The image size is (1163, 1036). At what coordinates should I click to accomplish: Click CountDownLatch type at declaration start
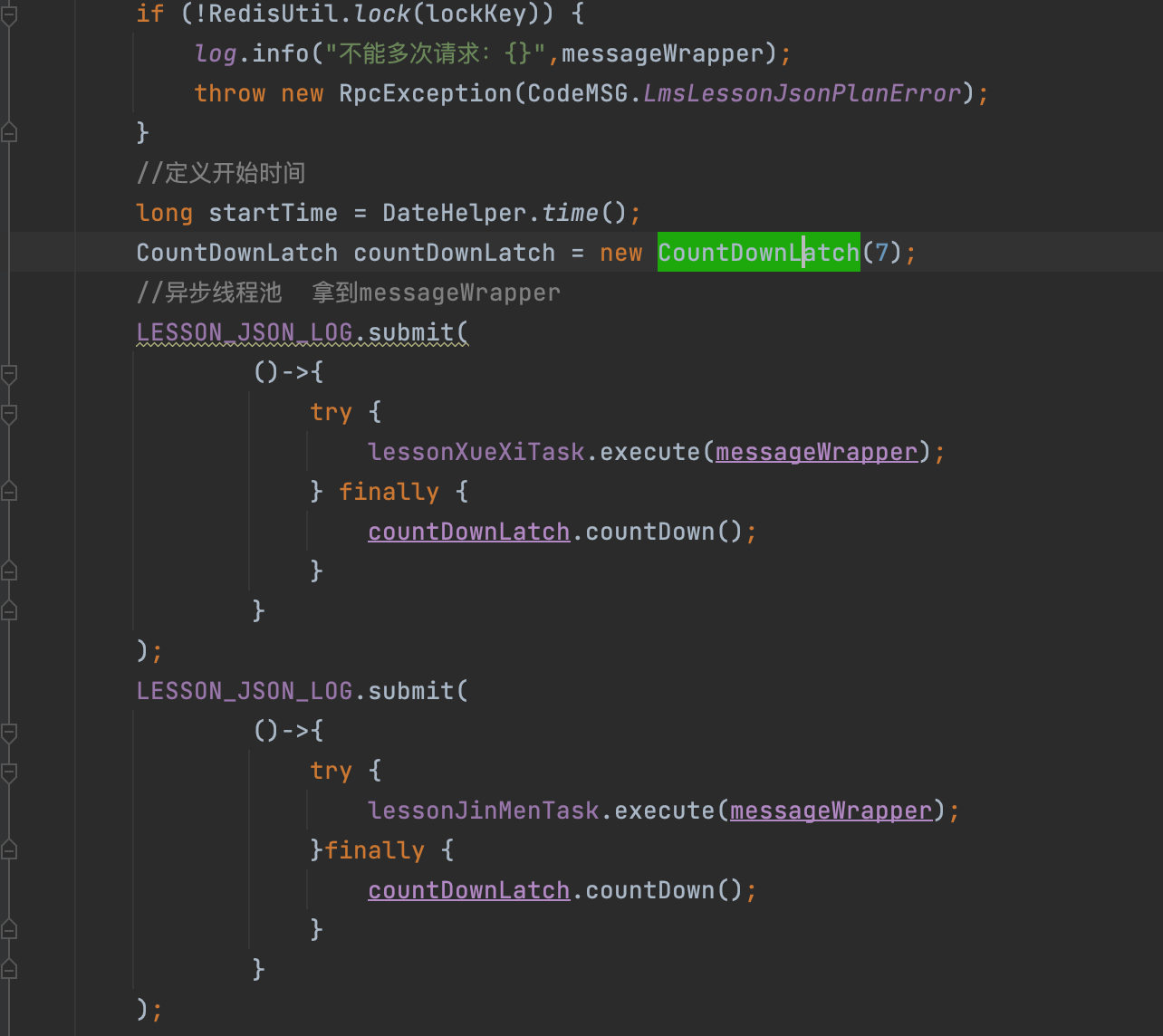(x=237, y=253)
